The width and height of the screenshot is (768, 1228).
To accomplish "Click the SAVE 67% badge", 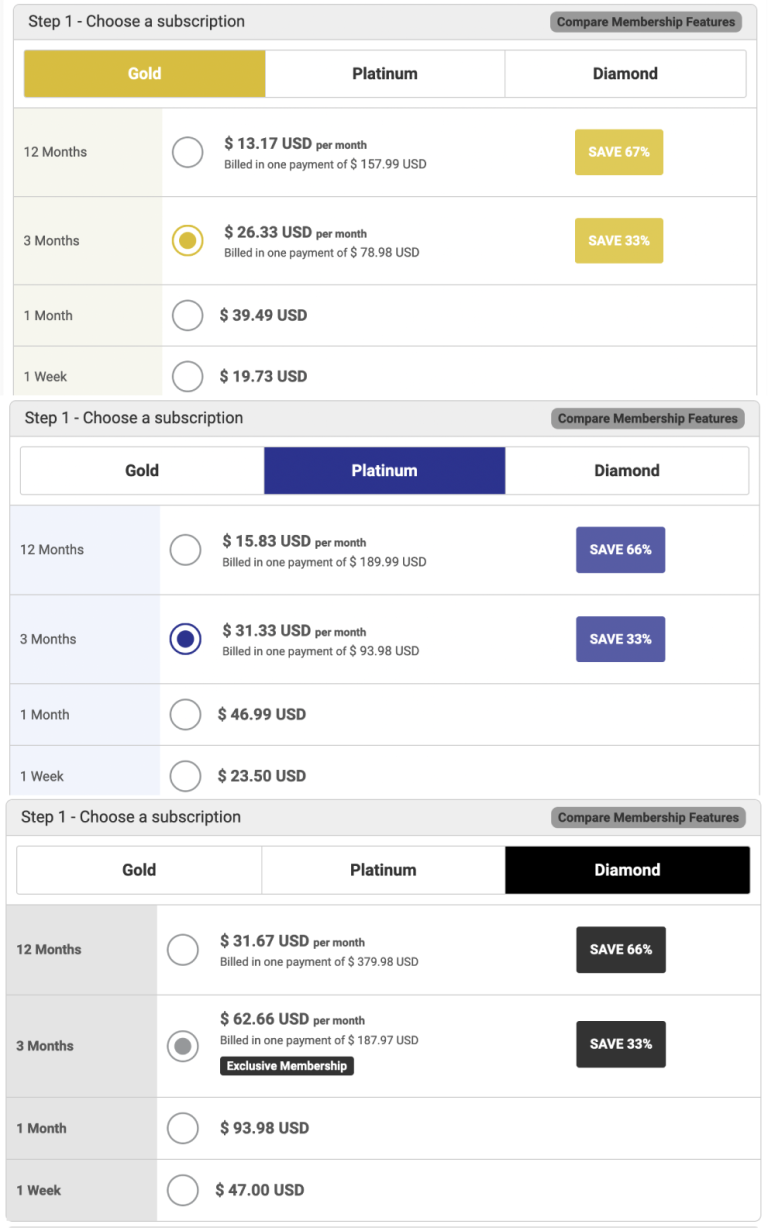I will pos(619,152).
